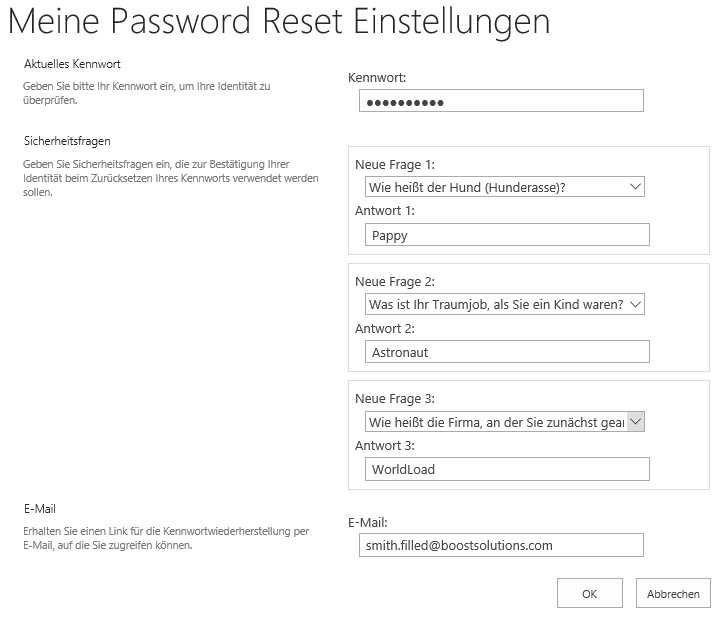Click the chevron on the Traumjob question dropdown
This screenshot has height=619, width=719.
(635, 304)
